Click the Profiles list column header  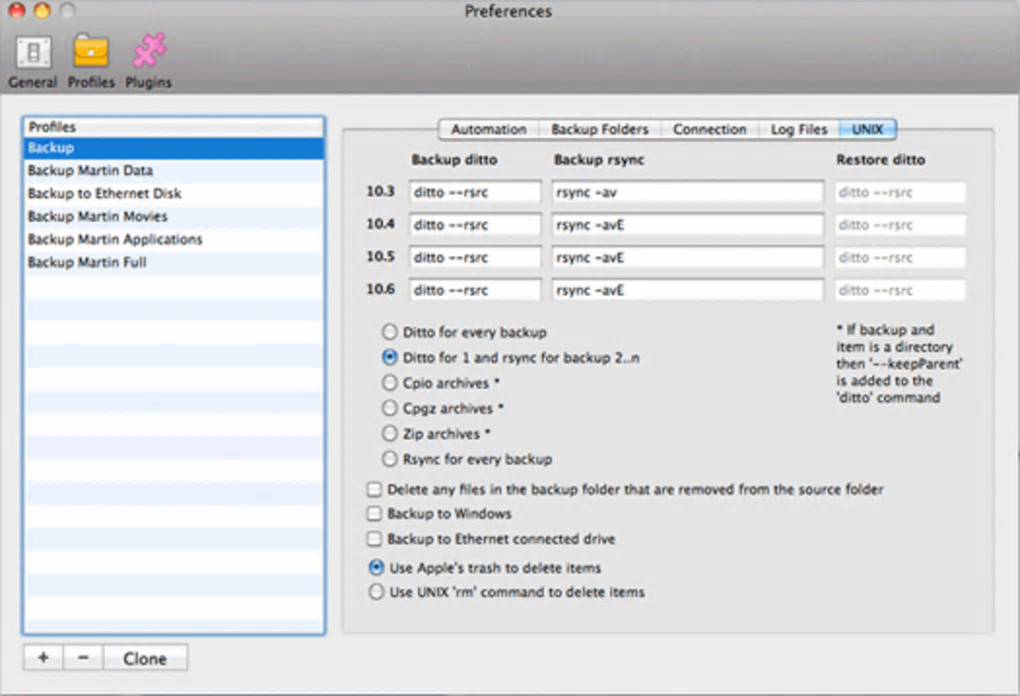pyautogui.click(x=174, y=127)
